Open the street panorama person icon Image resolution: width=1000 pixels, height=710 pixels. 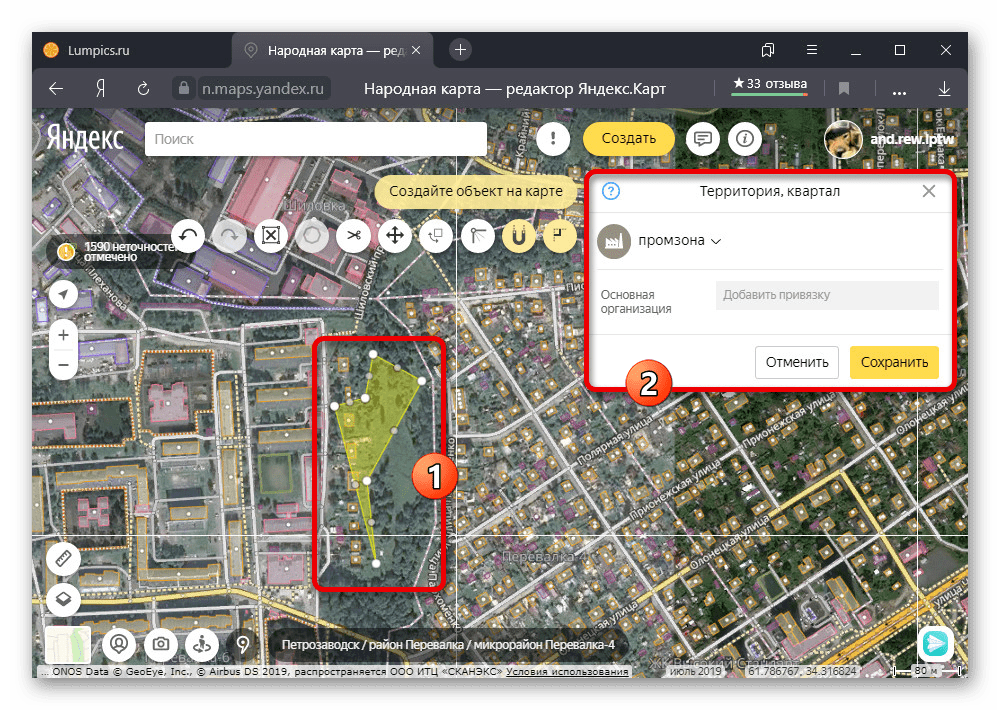click(200, 644)
